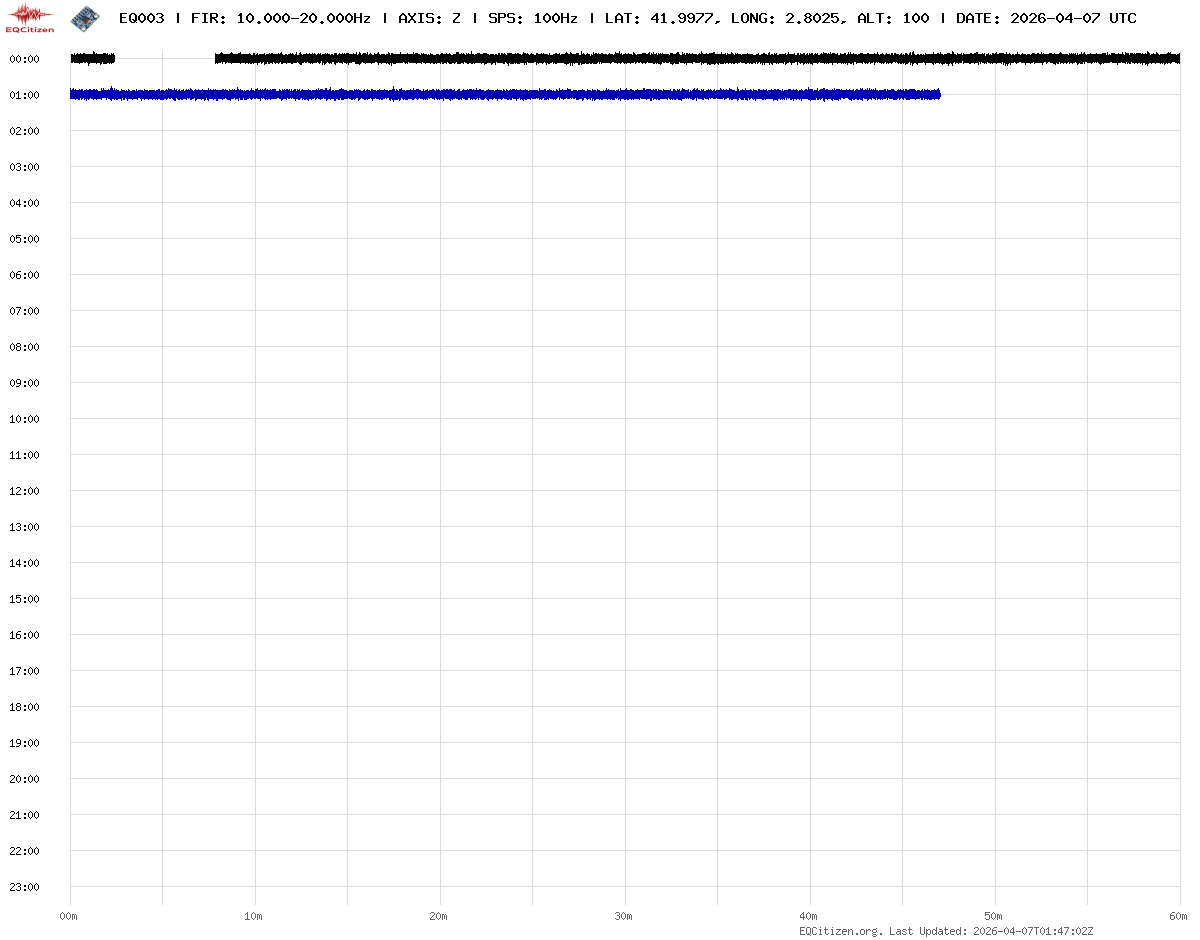Click the blue seismic trace at 01:00
1200x940 pixels.
500,94
